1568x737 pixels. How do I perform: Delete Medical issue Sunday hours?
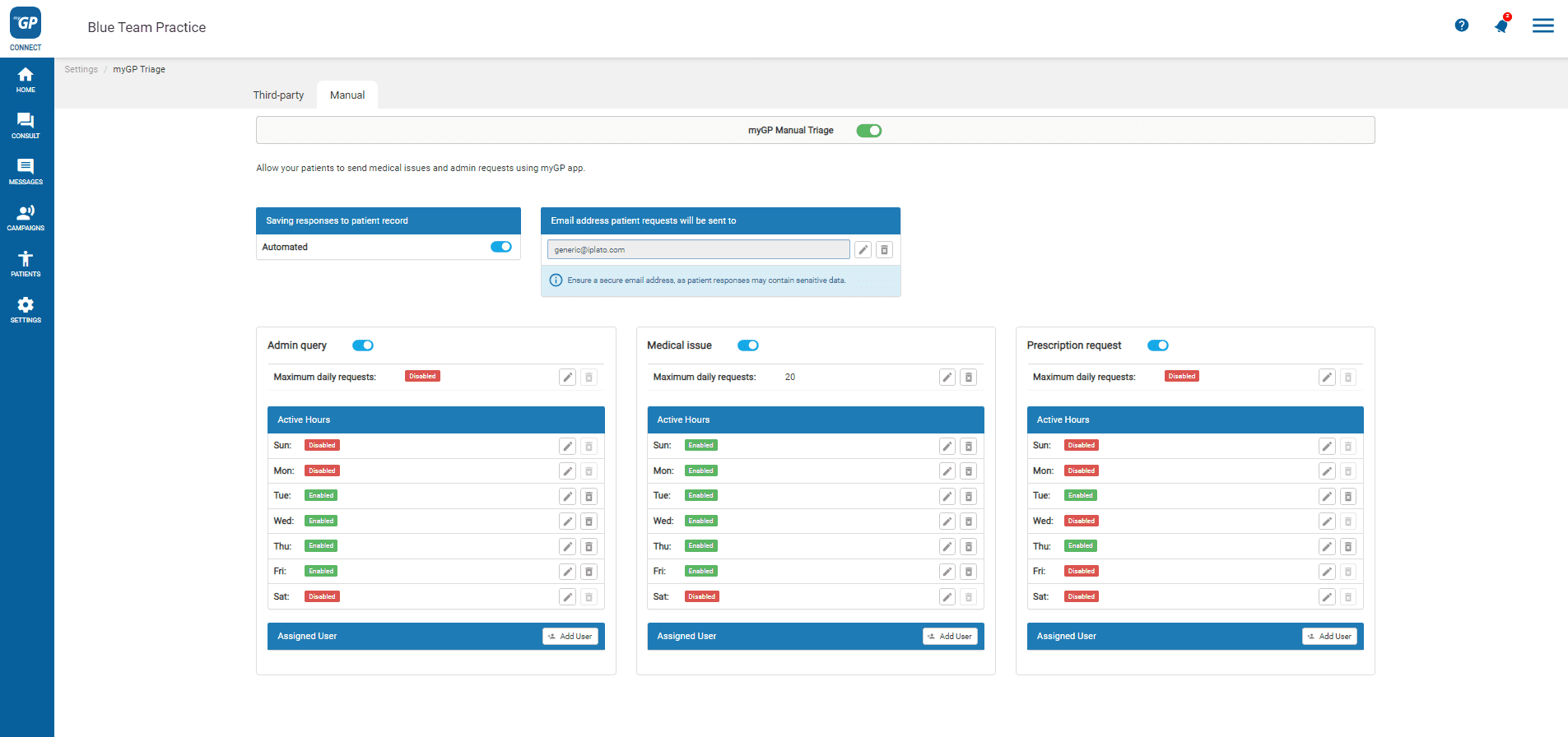click(x=969, y=447)
